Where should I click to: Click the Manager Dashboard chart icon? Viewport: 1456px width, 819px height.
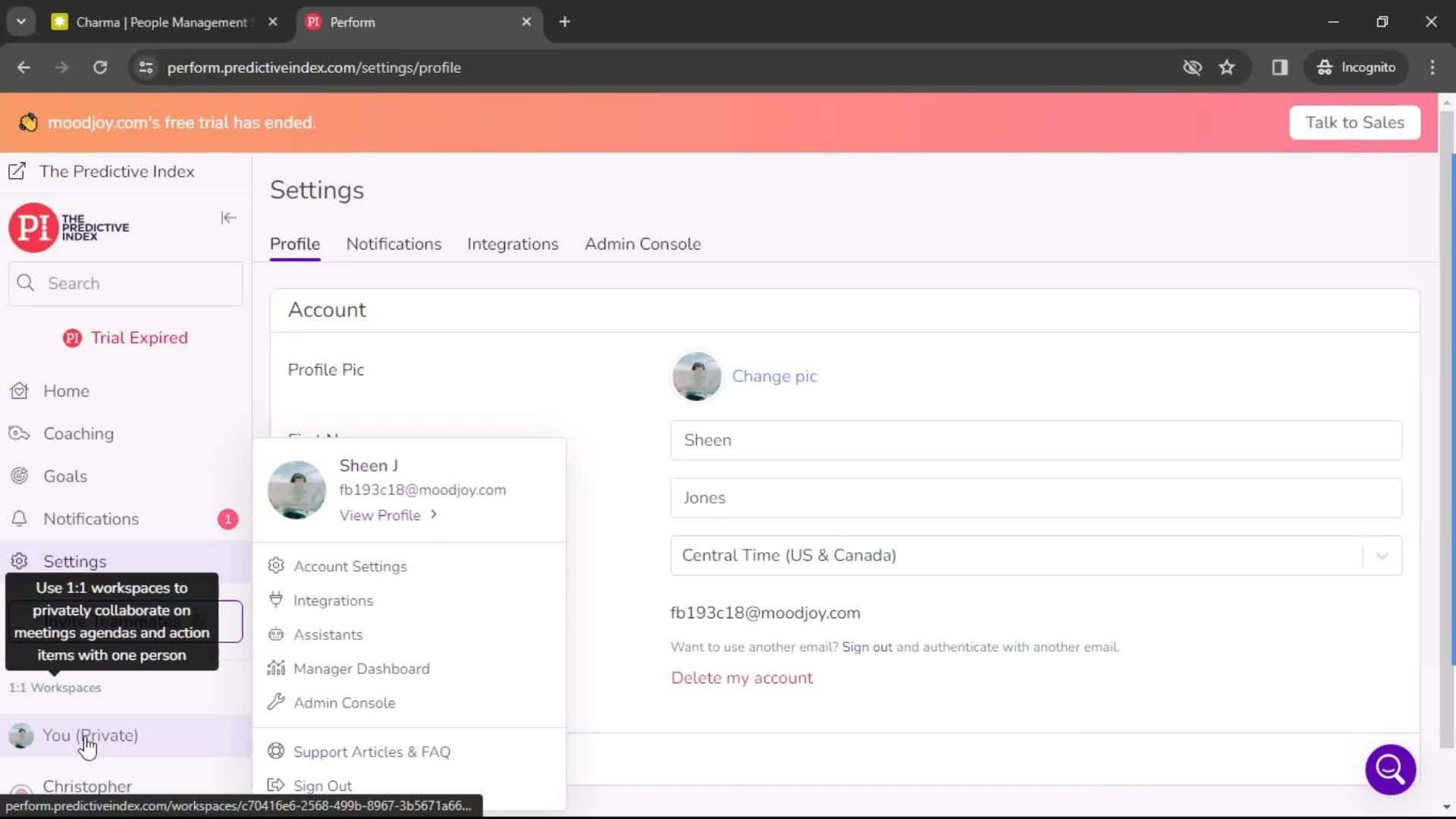(x=276, y=668)
